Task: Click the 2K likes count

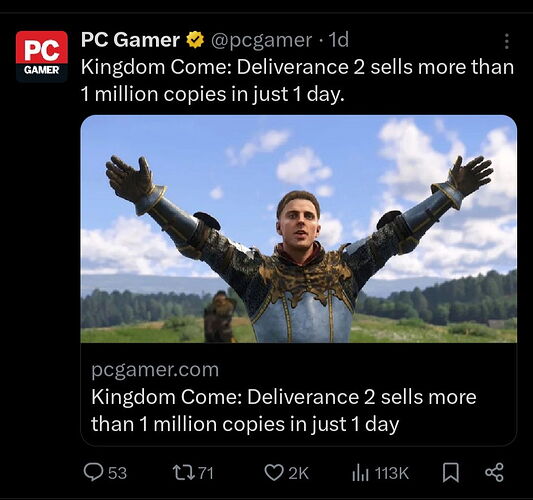Action: pyautogui.click(x=299, y=473)
